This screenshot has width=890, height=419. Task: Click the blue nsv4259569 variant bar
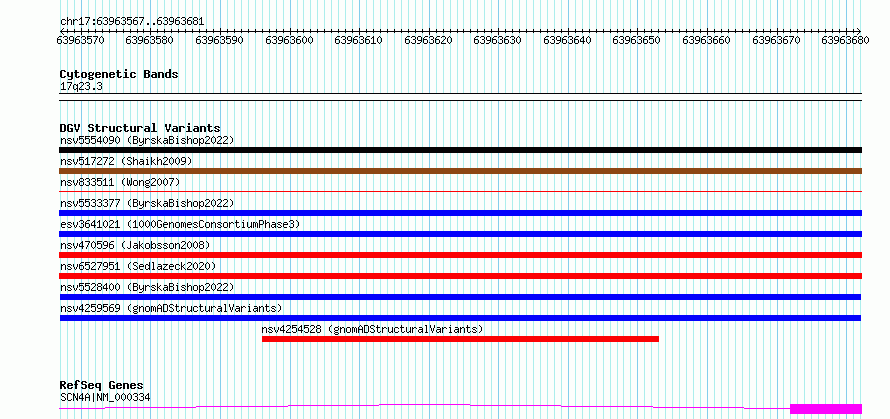pos(460,318)
